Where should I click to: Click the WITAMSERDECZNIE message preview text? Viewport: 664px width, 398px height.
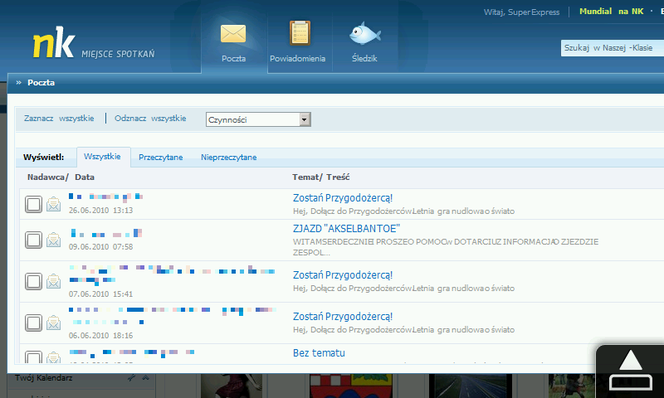tap(445, 247)
